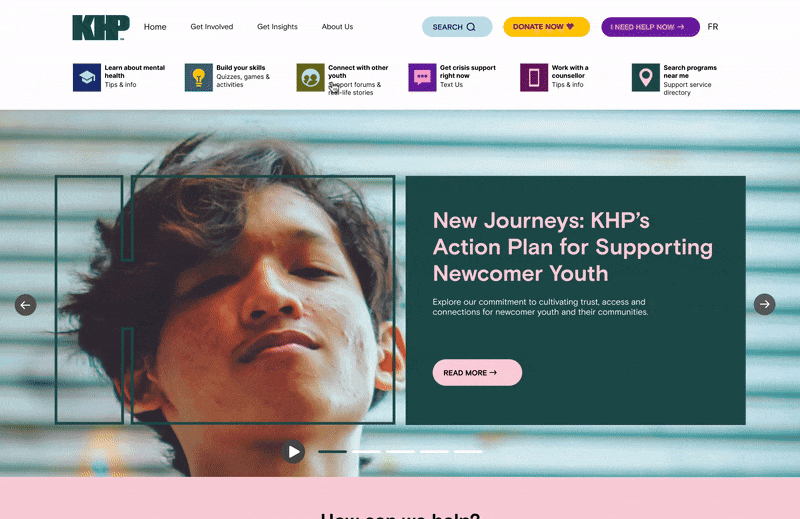Click the chat bubble crisis support icon
800x519 pixels.
(422, 78)
